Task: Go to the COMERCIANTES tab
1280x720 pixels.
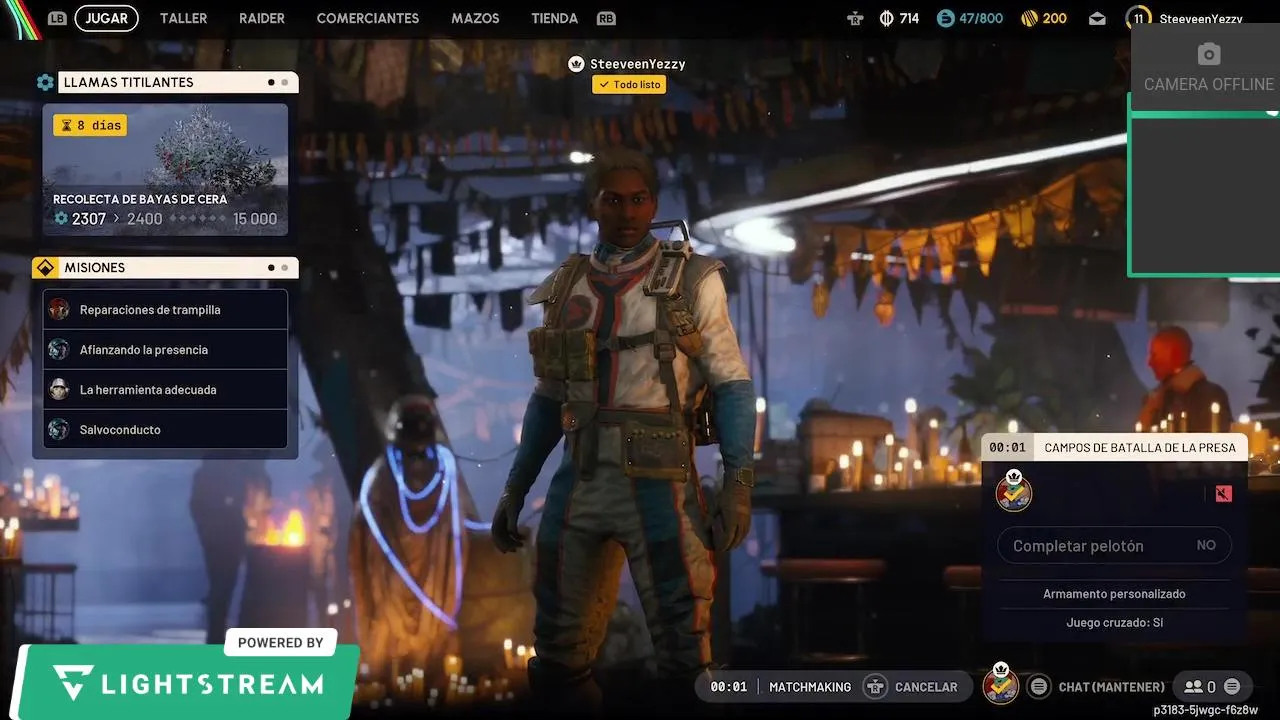Action: pos(368,18)
